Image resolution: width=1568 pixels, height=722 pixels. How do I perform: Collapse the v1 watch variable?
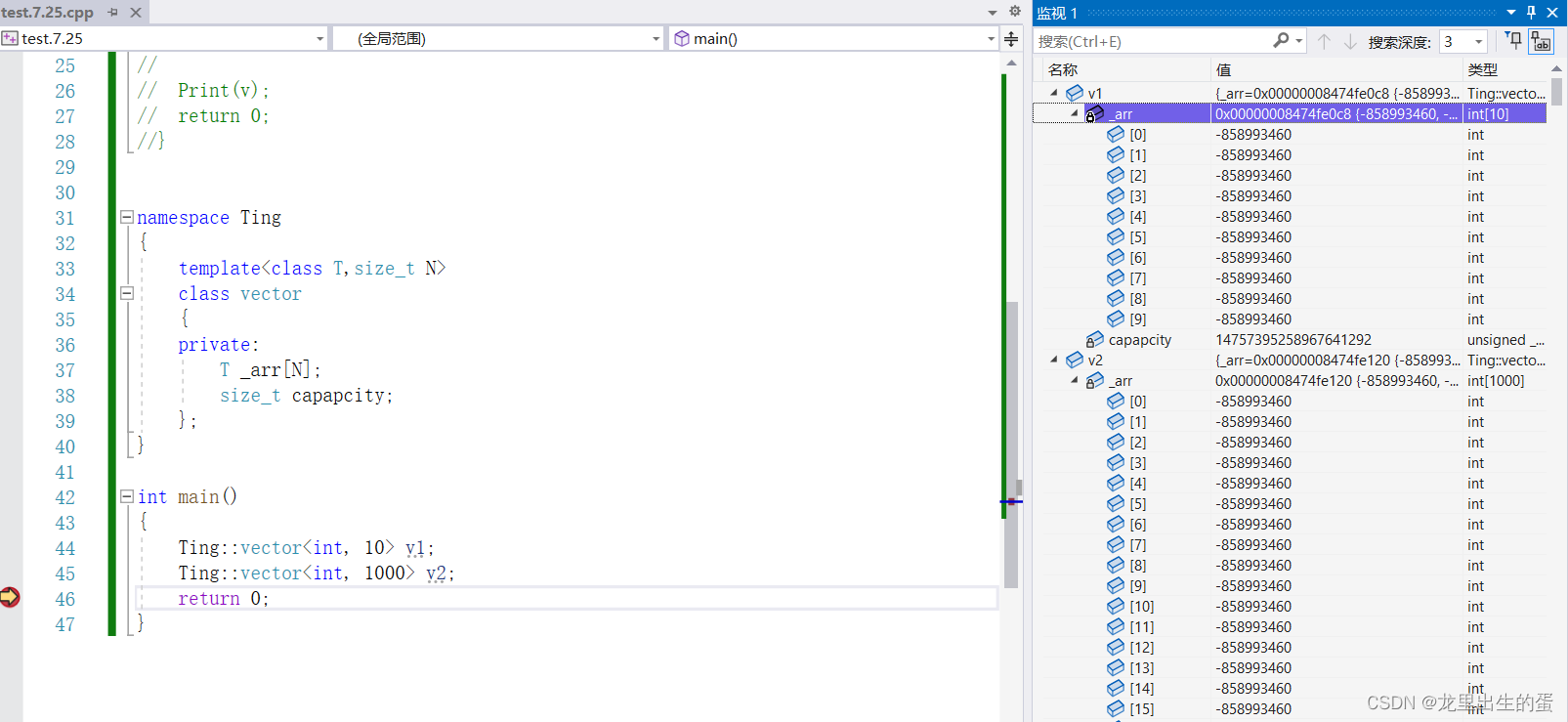1054,93
